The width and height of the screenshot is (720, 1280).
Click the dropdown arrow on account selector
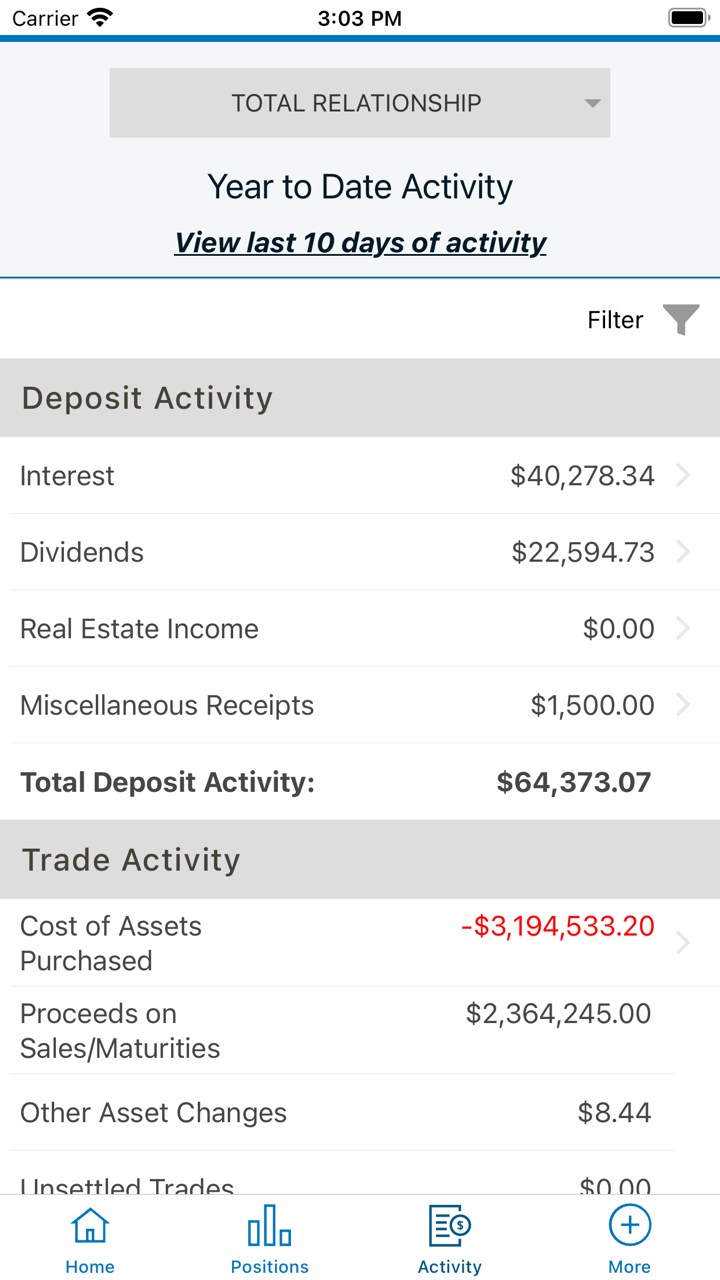coord(592,103)
